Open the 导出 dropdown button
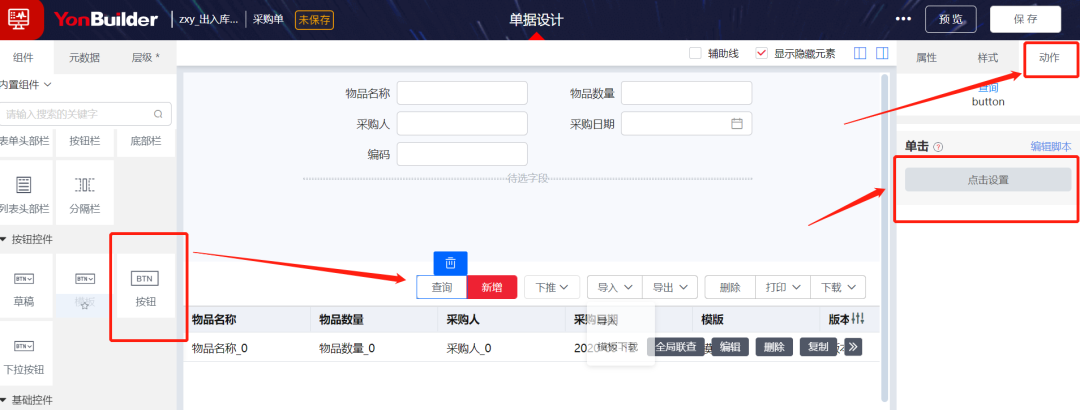Image resolution: width=1080 pixels, height=410 pixels. (670, 287)
